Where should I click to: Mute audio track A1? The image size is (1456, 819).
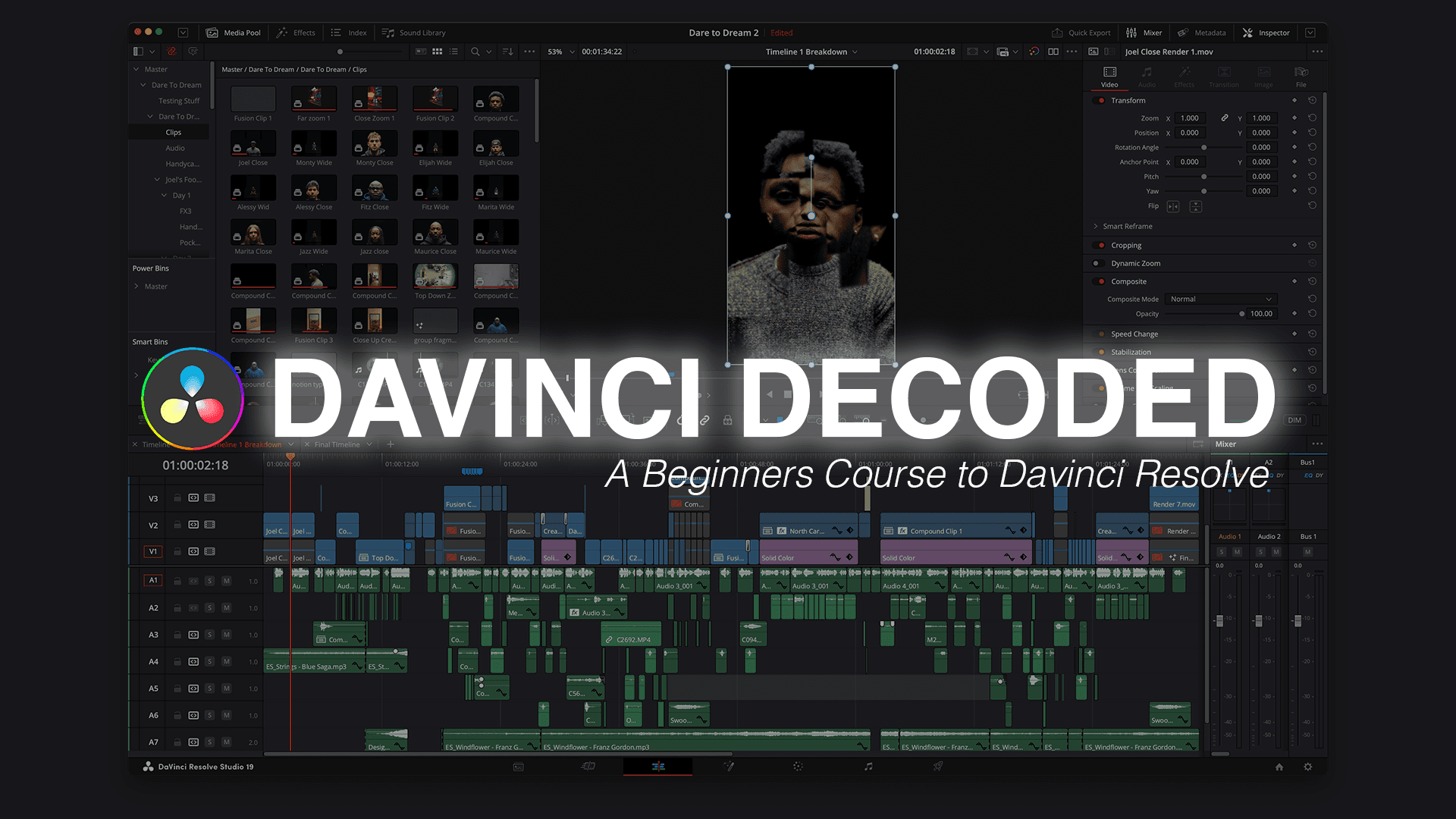click(x=226, y=581)
